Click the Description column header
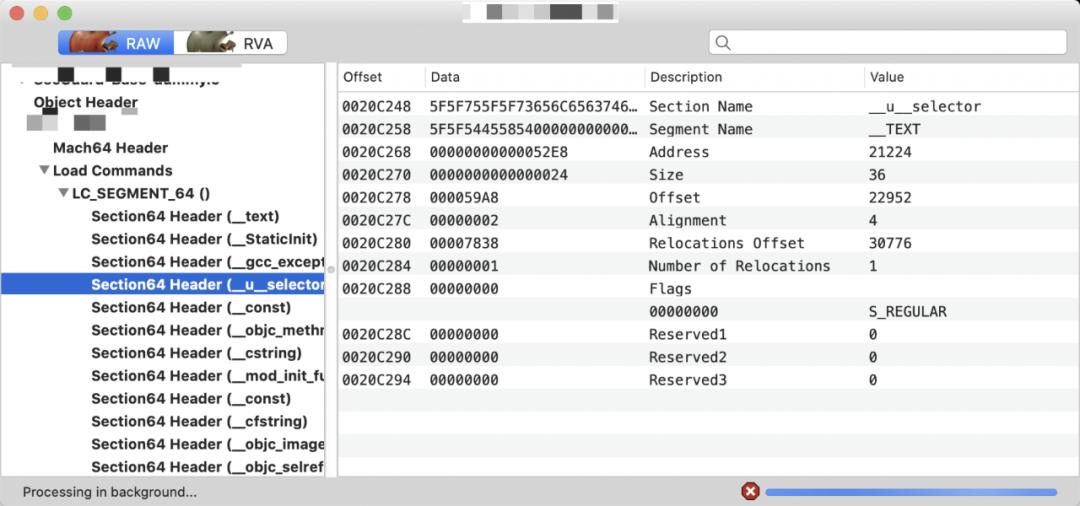This screenshot has width=1080, height=506. 686,77
